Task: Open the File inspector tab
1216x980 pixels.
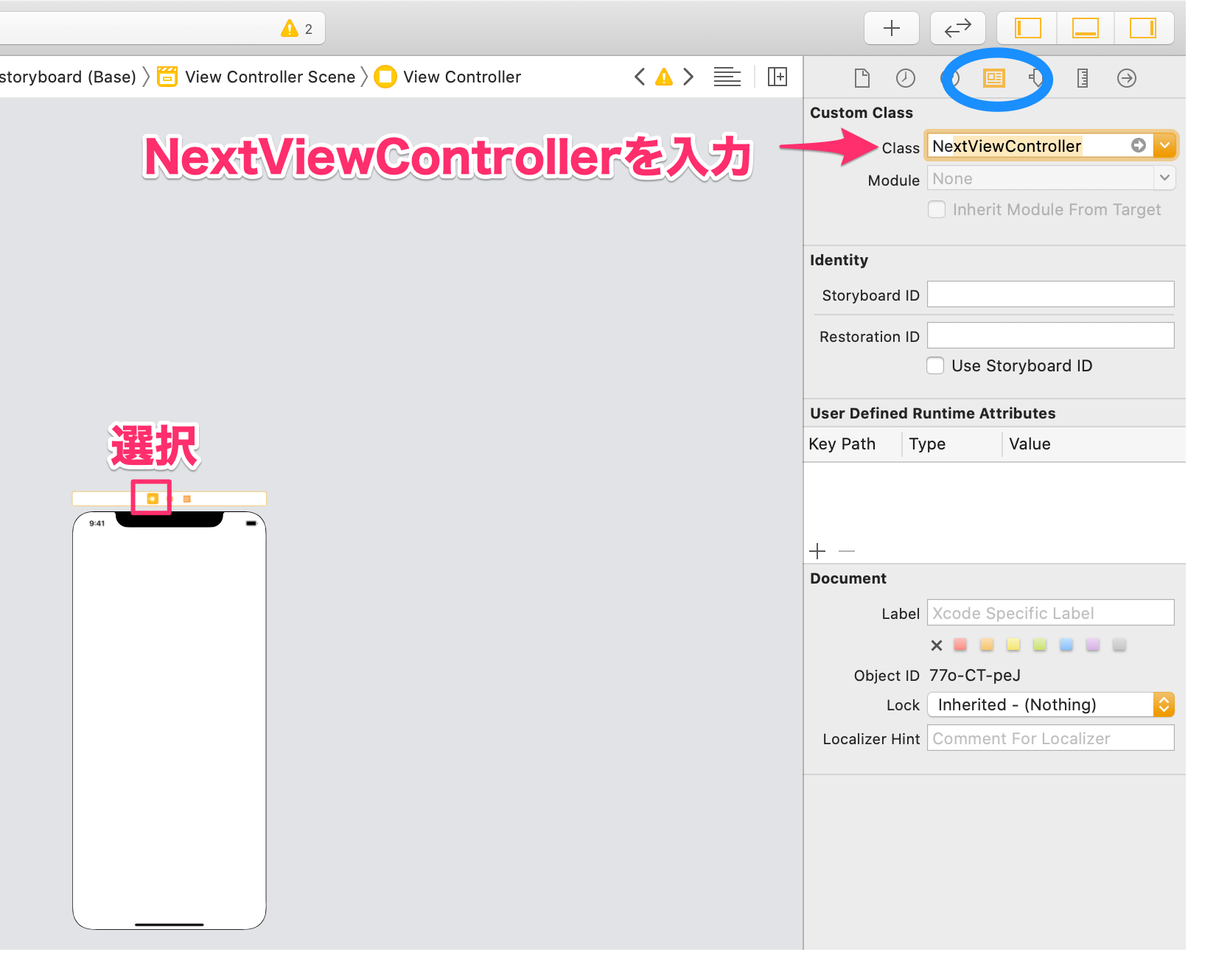Action: coord(862,77)
